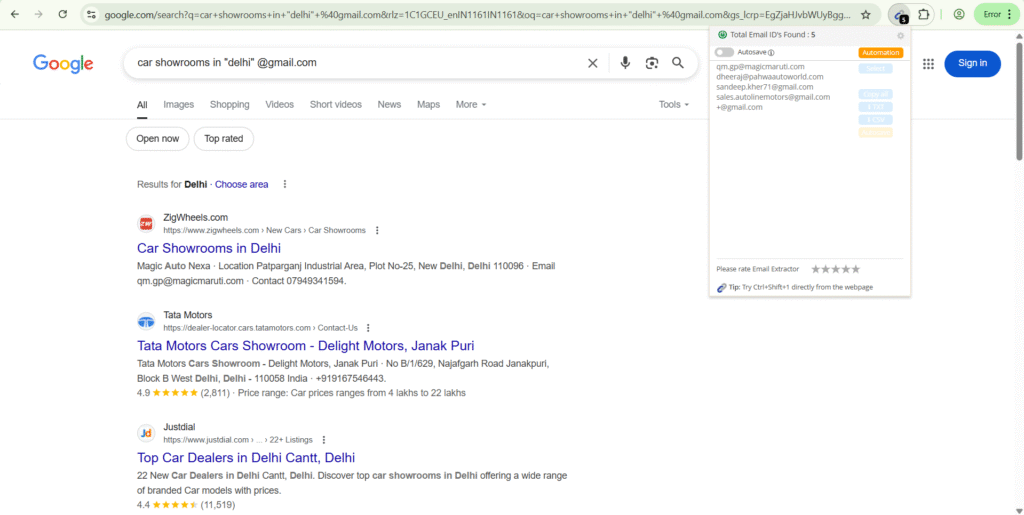Apply the Open now filter

[x=157, y=138]
